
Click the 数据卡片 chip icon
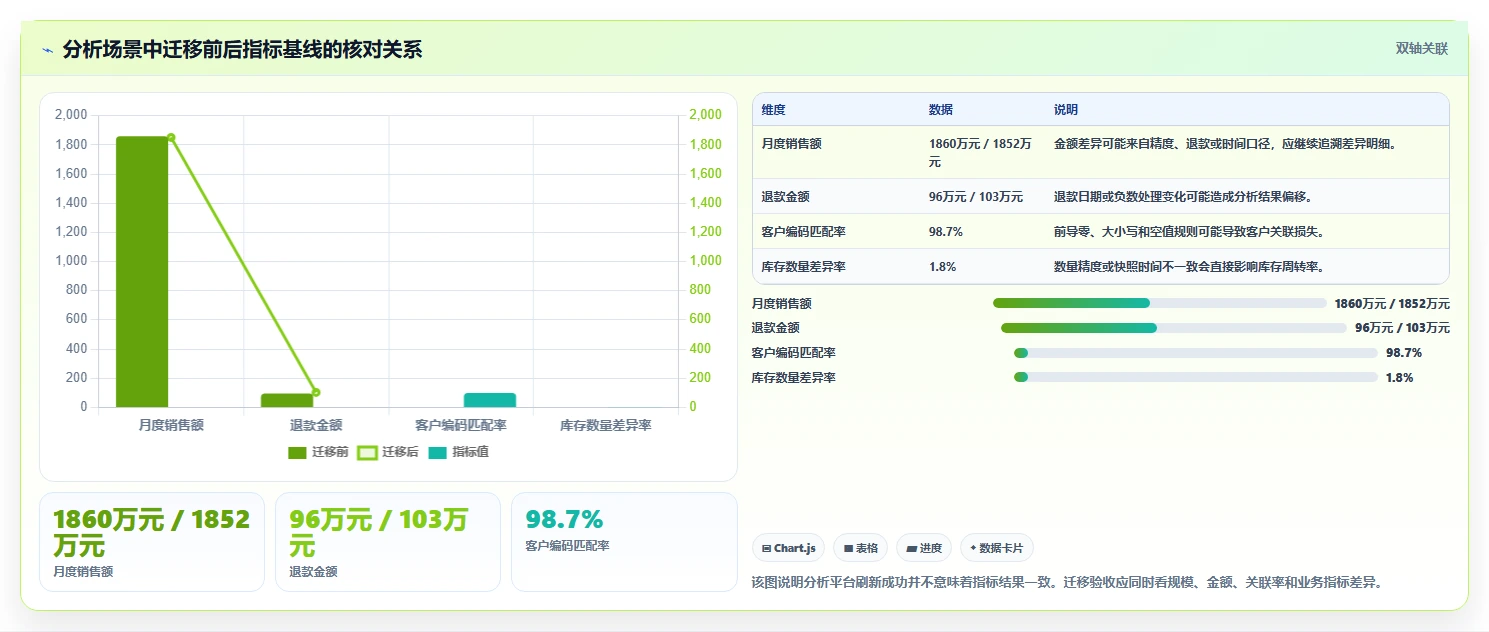pos(973,548)
